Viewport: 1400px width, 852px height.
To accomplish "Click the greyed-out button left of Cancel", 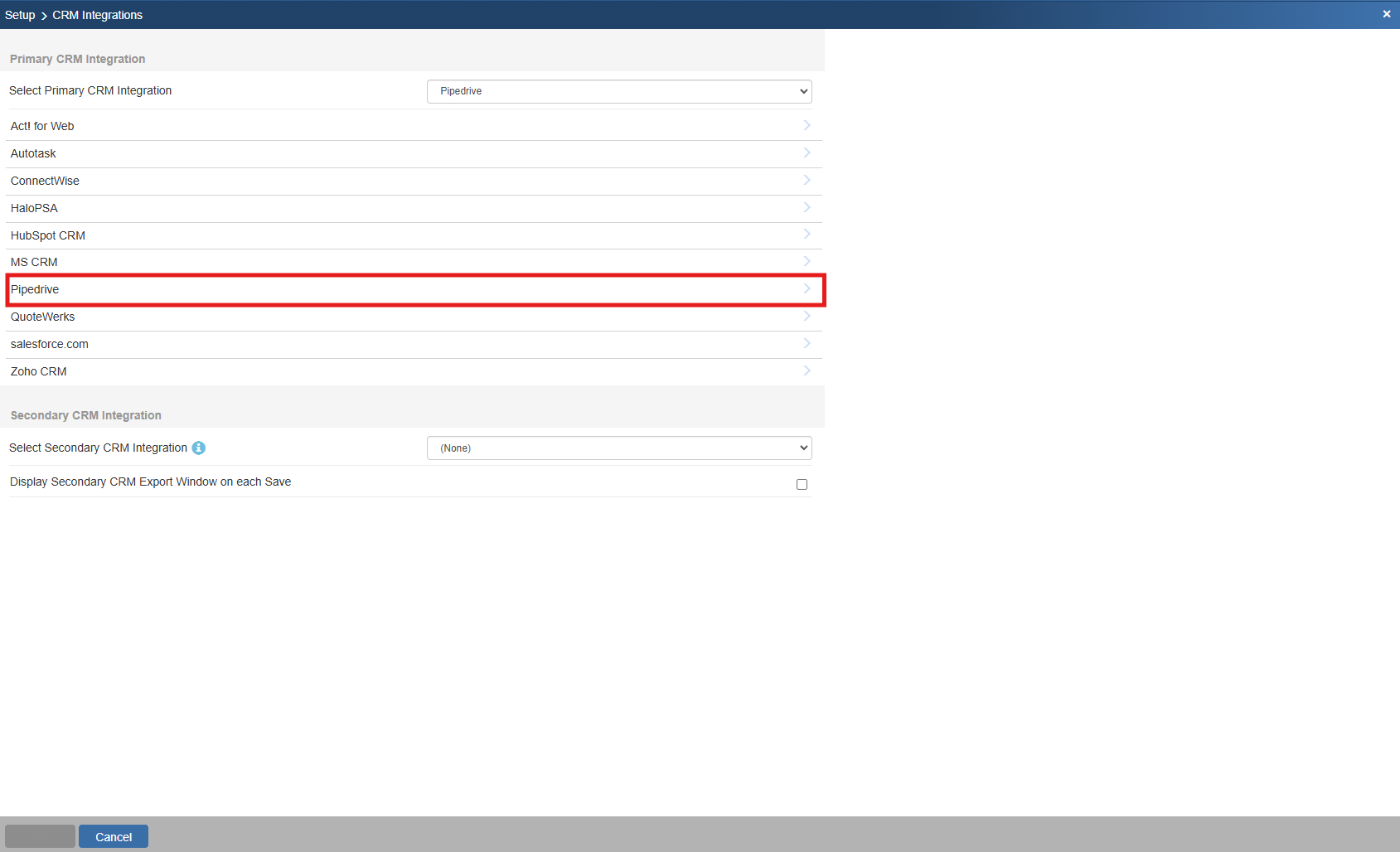I will 40,837.
